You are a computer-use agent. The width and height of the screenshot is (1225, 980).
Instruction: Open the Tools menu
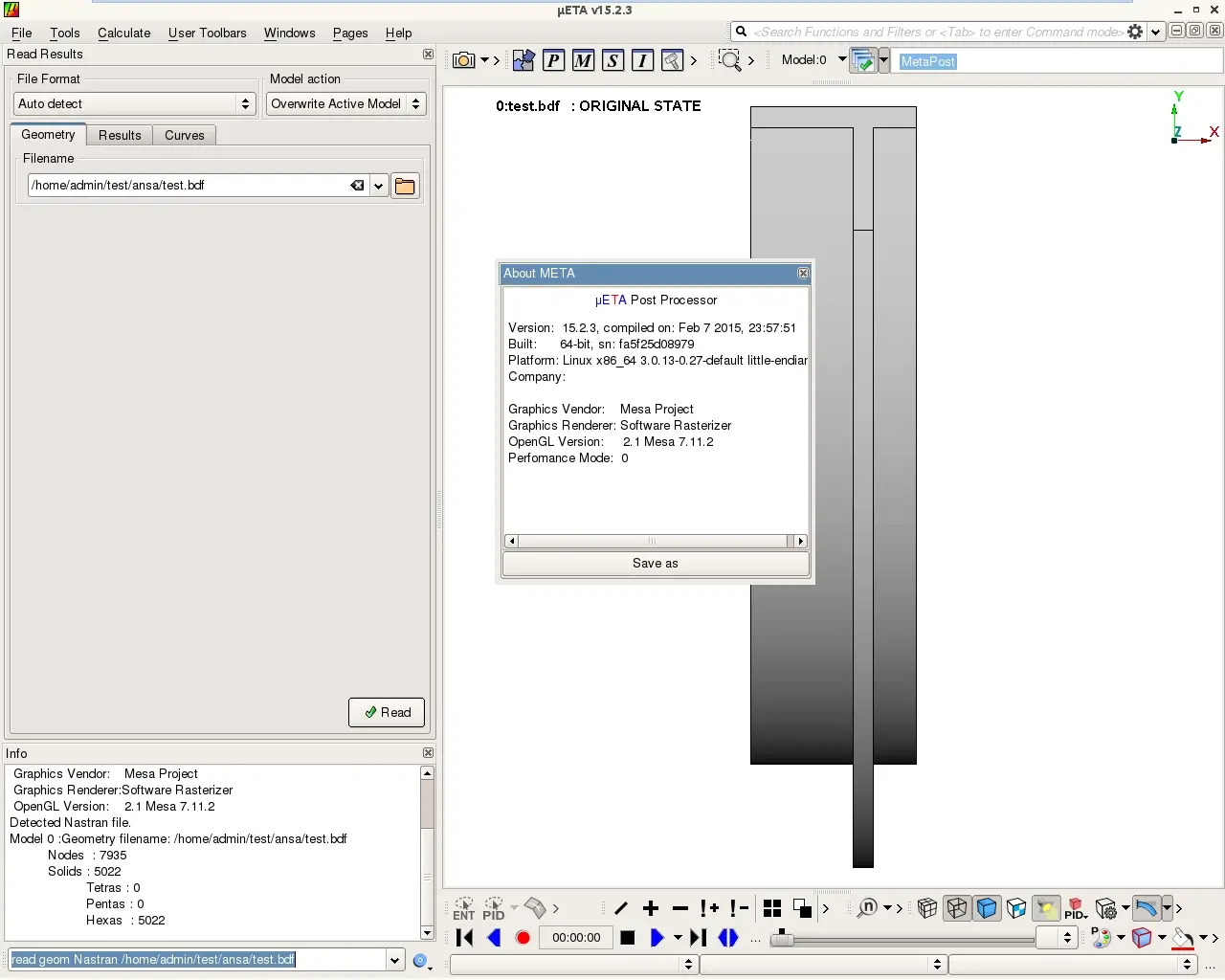65,33
